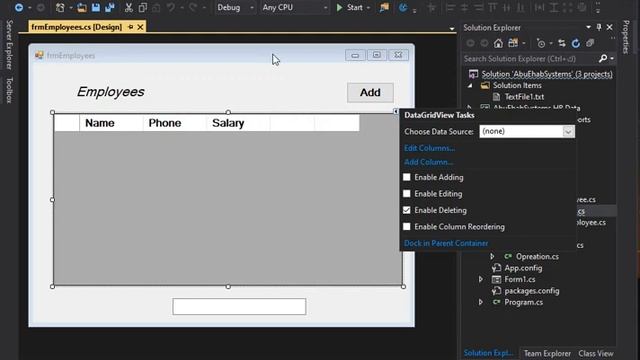Click the Save All icon
Screen dimensions: 640x360
pos(109,7)
